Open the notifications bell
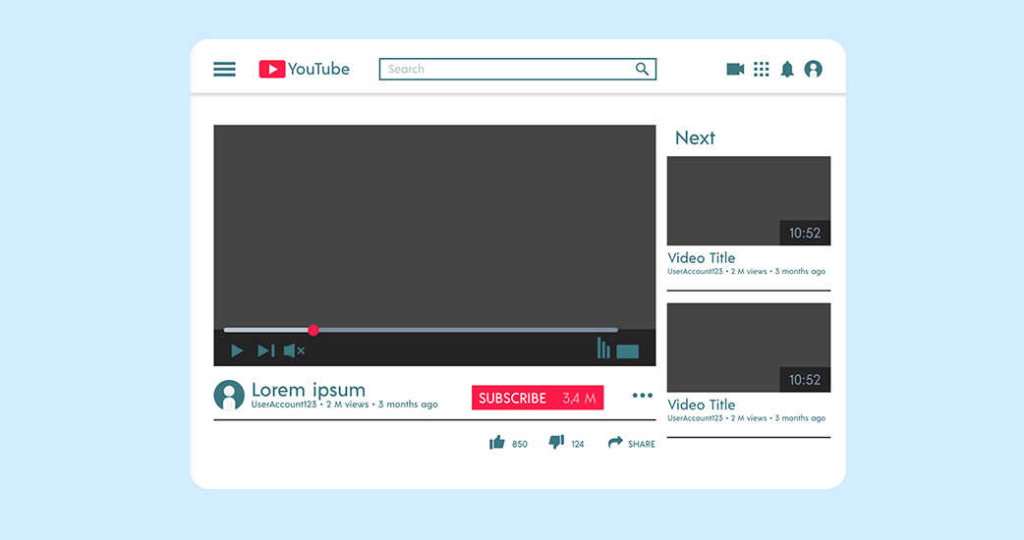1024x540 pixels. [x=788, y=69]
